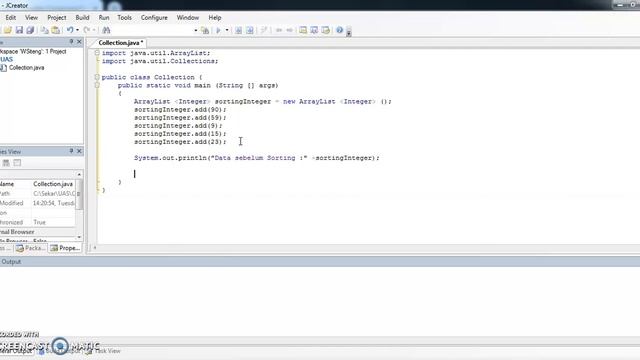Open Help with the blue question icon
This screenshot has height=360, width=640.
coord(339,30)
